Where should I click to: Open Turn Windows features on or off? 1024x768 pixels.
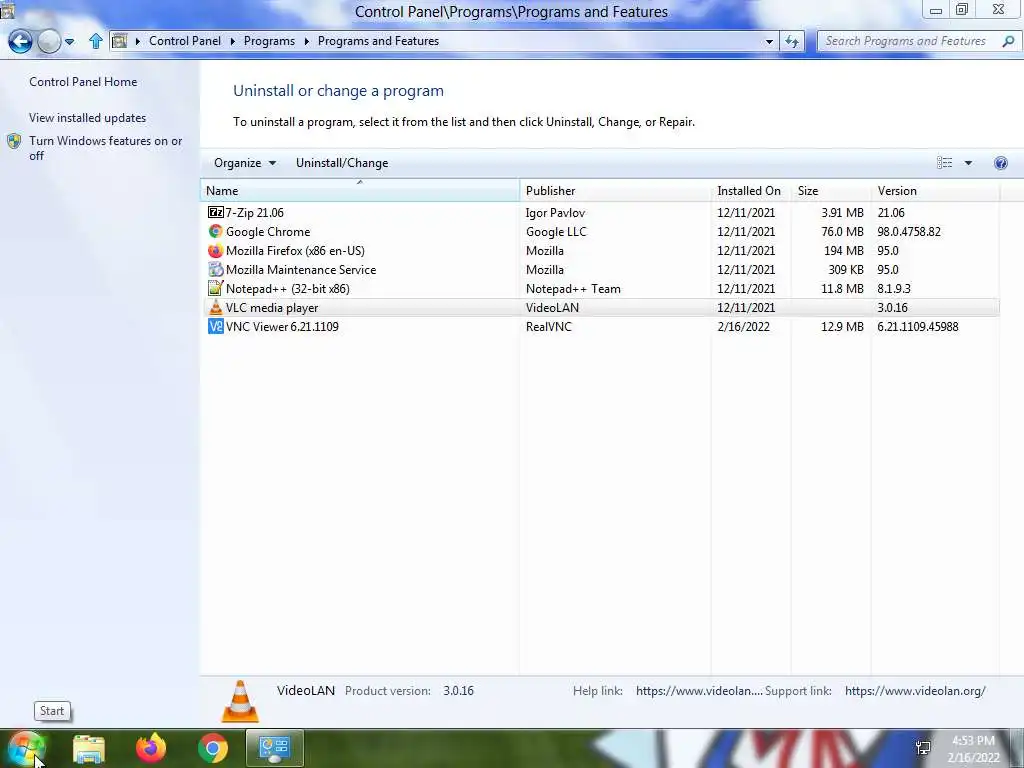pyautogui.click(x=105, y=148)
